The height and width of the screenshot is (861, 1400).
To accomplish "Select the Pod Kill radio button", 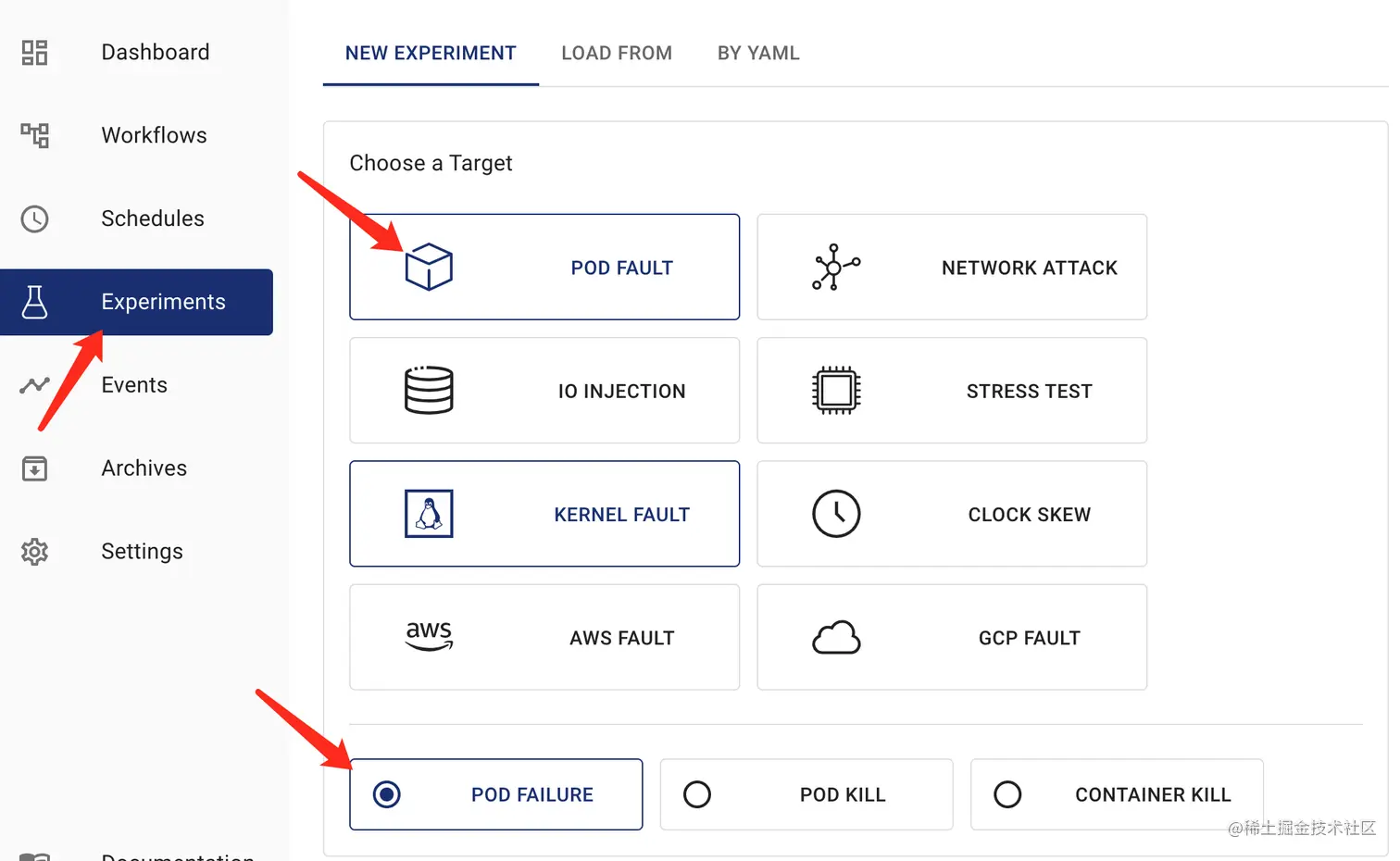I will click(697, 794).
